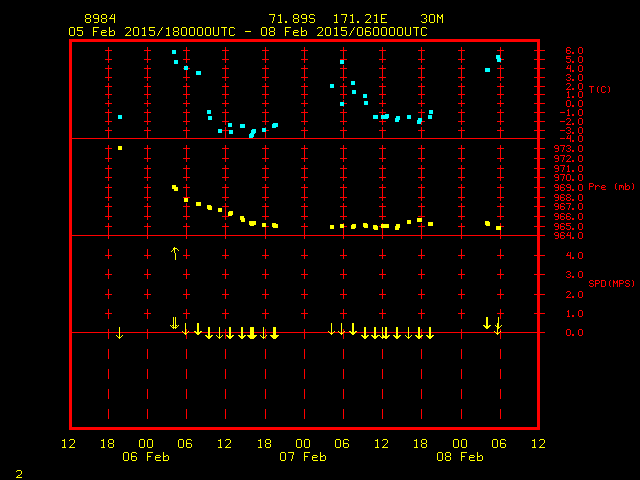This screenshot has height=480, width=640.
Task: Click the upward-pointing yellow wind arrow
Action: 175,253
